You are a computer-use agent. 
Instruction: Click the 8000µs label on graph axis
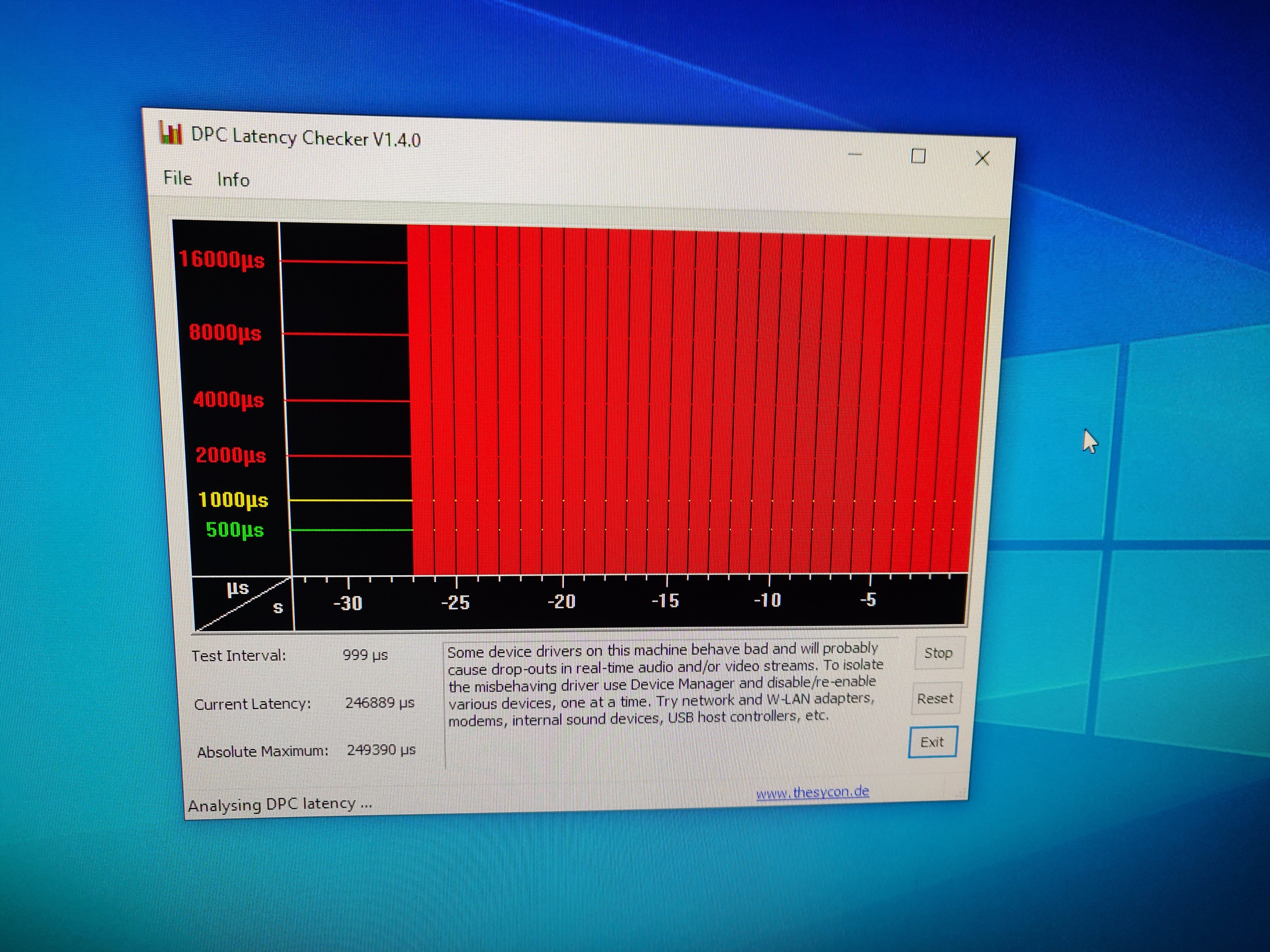[225, 332]
